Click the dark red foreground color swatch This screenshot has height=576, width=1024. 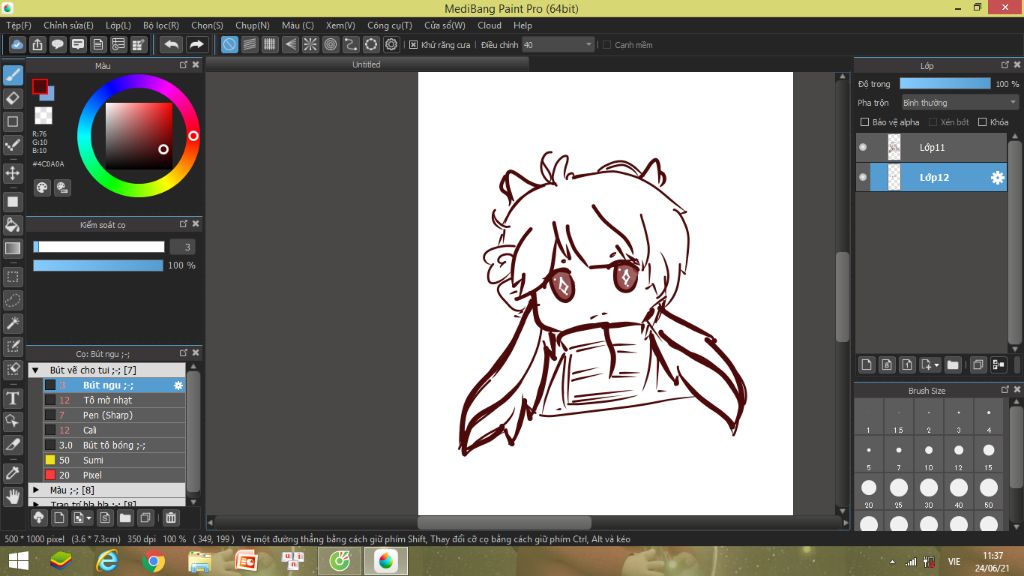39,86
